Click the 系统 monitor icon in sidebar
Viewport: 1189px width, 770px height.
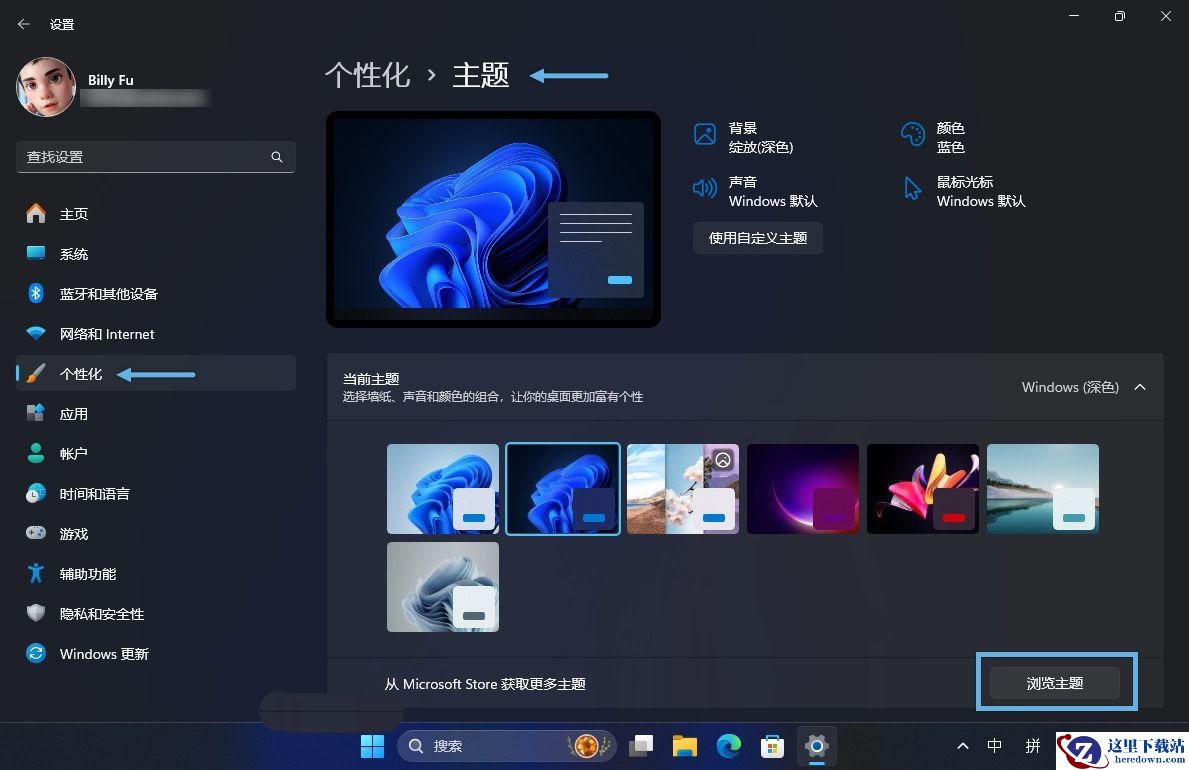pos(36,253)
